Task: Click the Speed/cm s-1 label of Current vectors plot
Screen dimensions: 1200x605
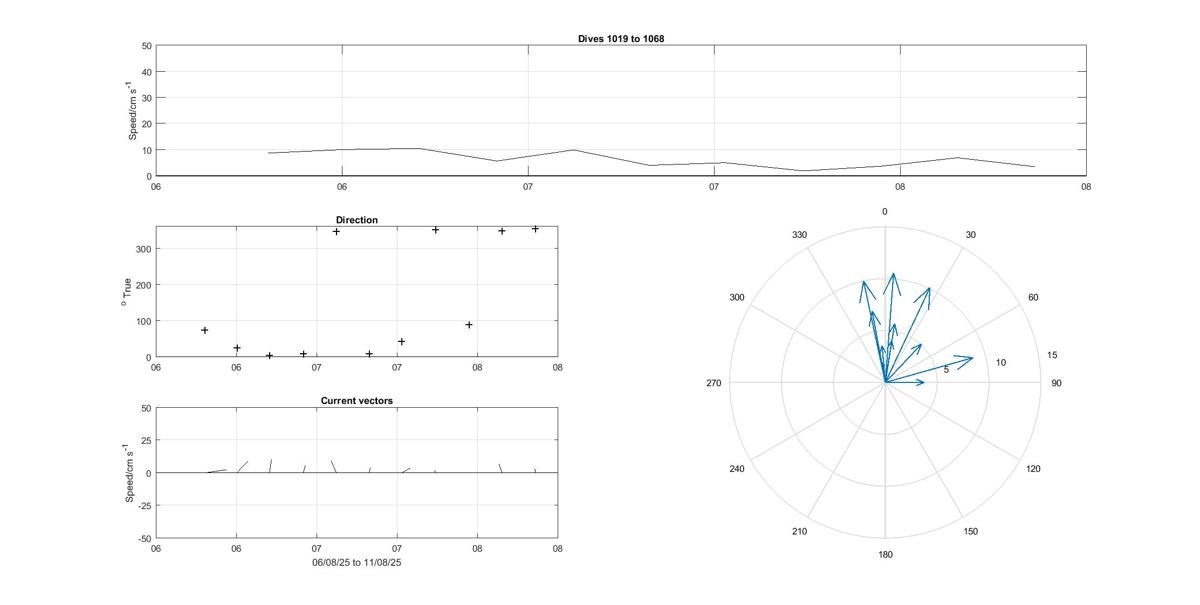Action: [x=130, y=473]
